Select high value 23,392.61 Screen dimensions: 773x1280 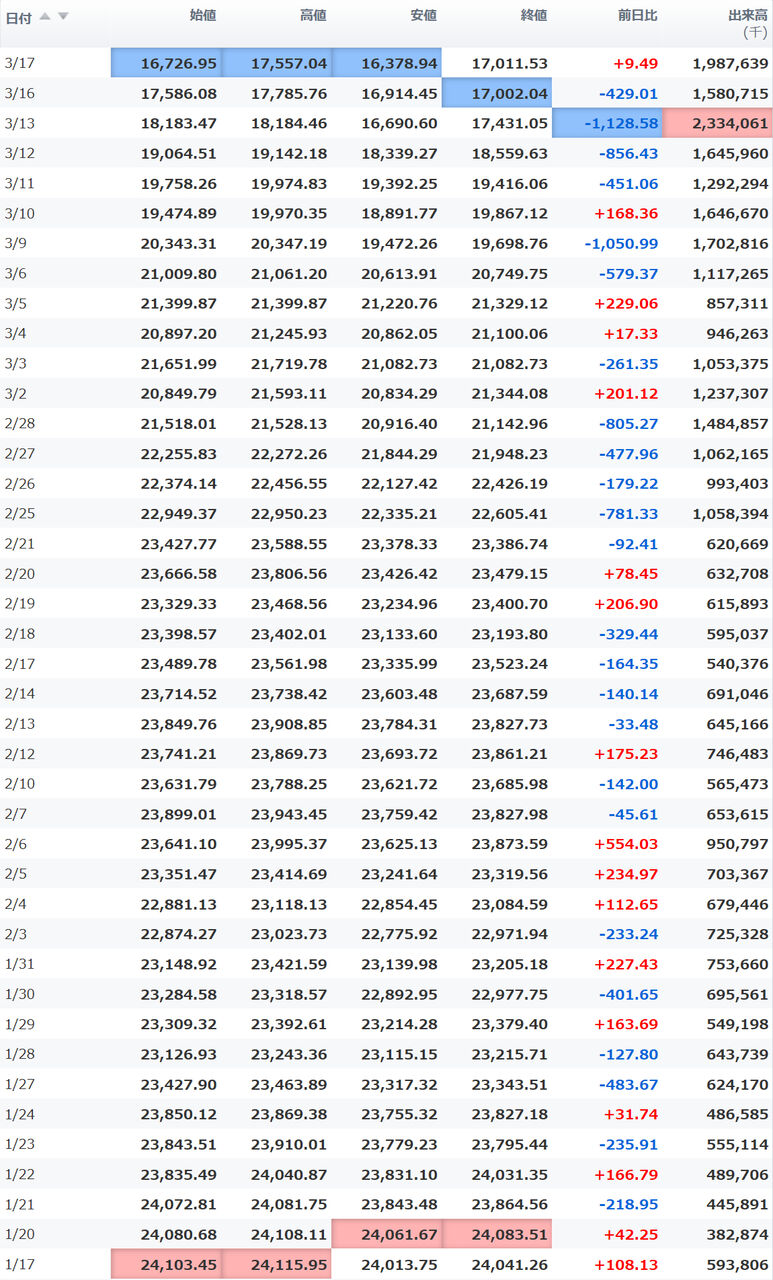tap(289, 1023)
